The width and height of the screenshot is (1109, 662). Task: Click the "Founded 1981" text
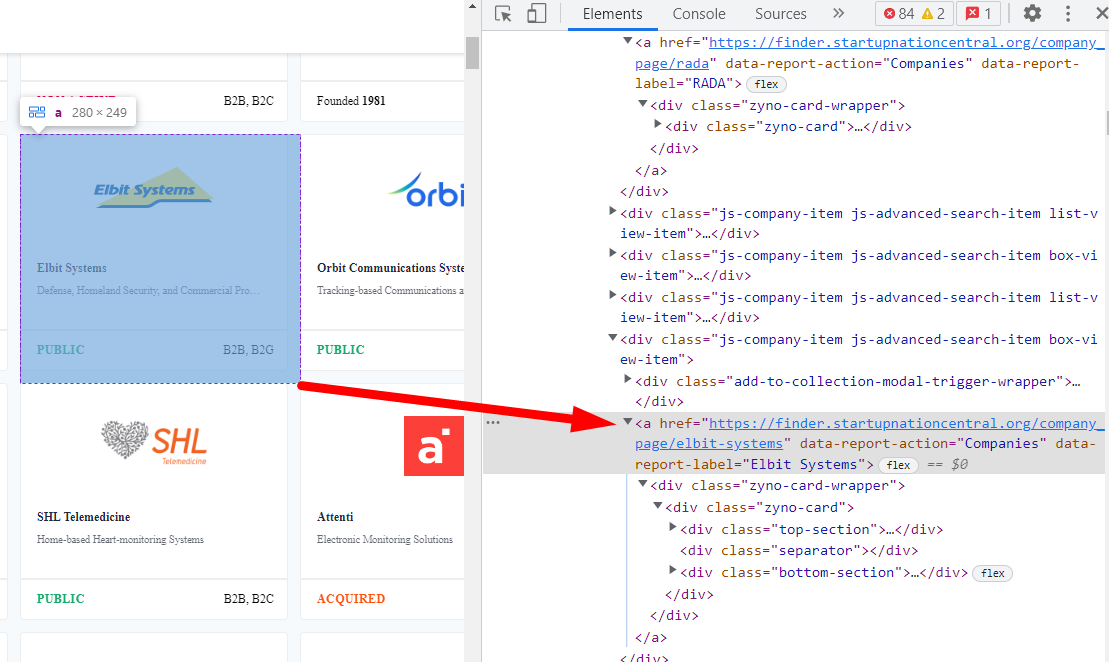(x=351, y=101)
